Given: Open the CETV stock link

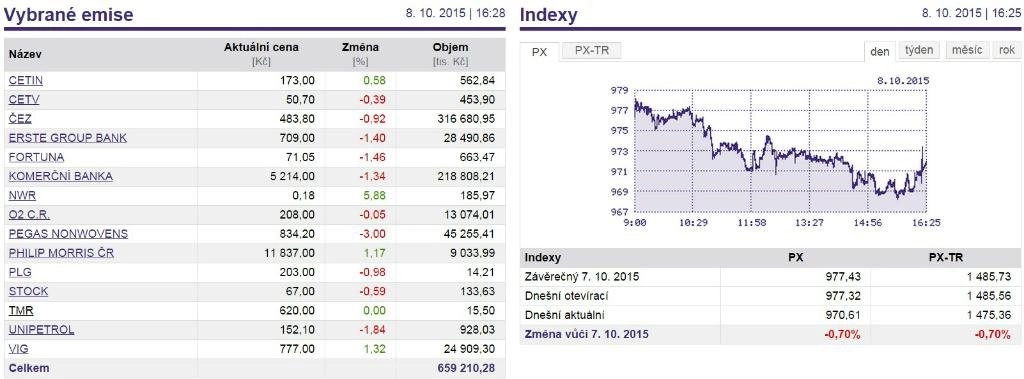Looking at the screenshot, I should click(x=24, y=100).
